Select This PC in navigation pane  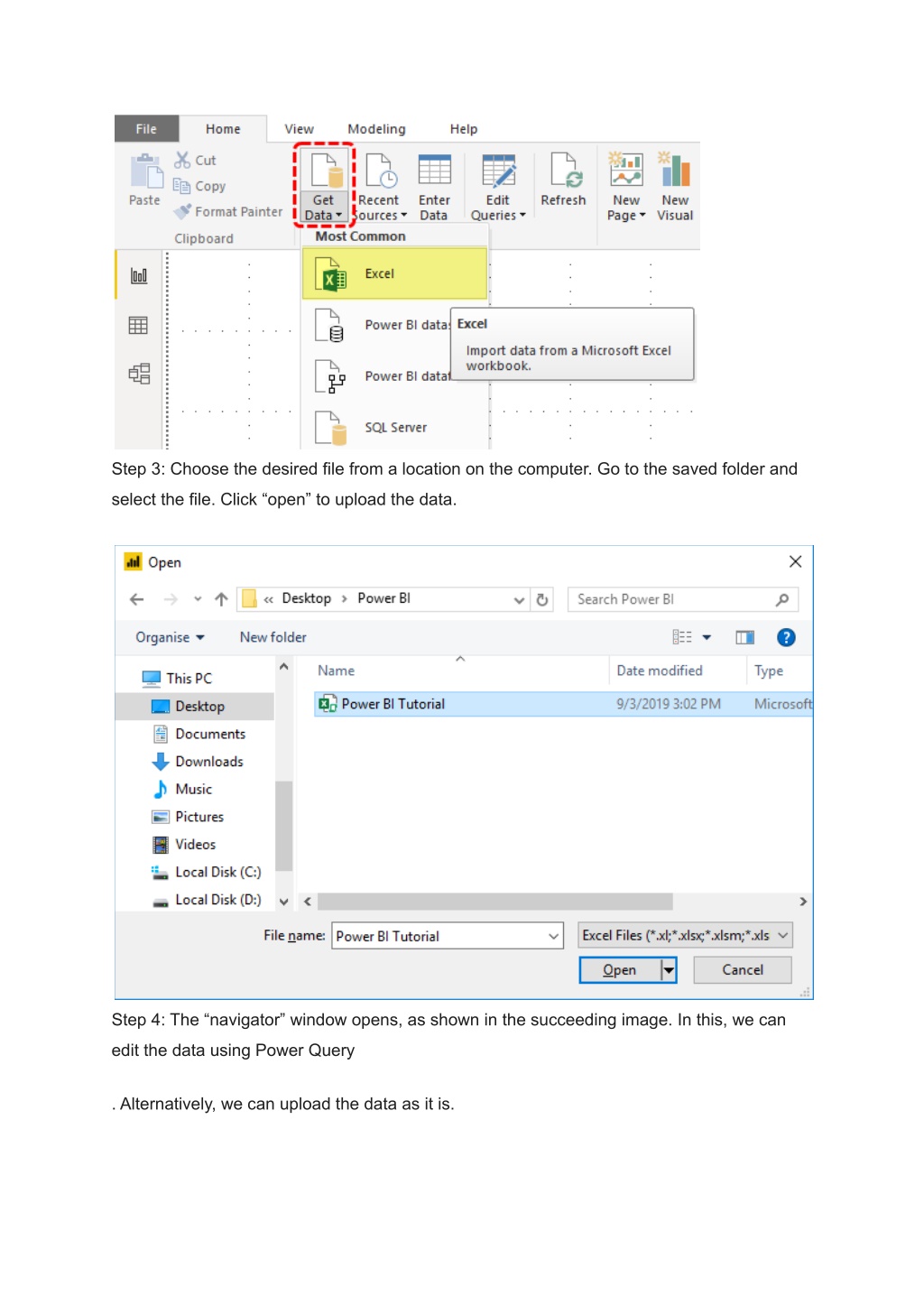pos(177,678)
